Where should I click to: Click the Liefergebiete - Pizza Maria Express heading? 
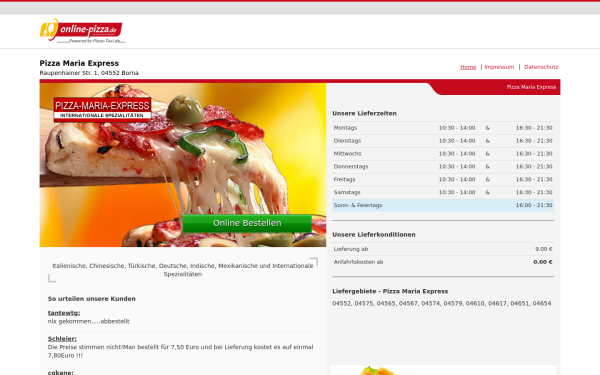[x=390, y=291]
